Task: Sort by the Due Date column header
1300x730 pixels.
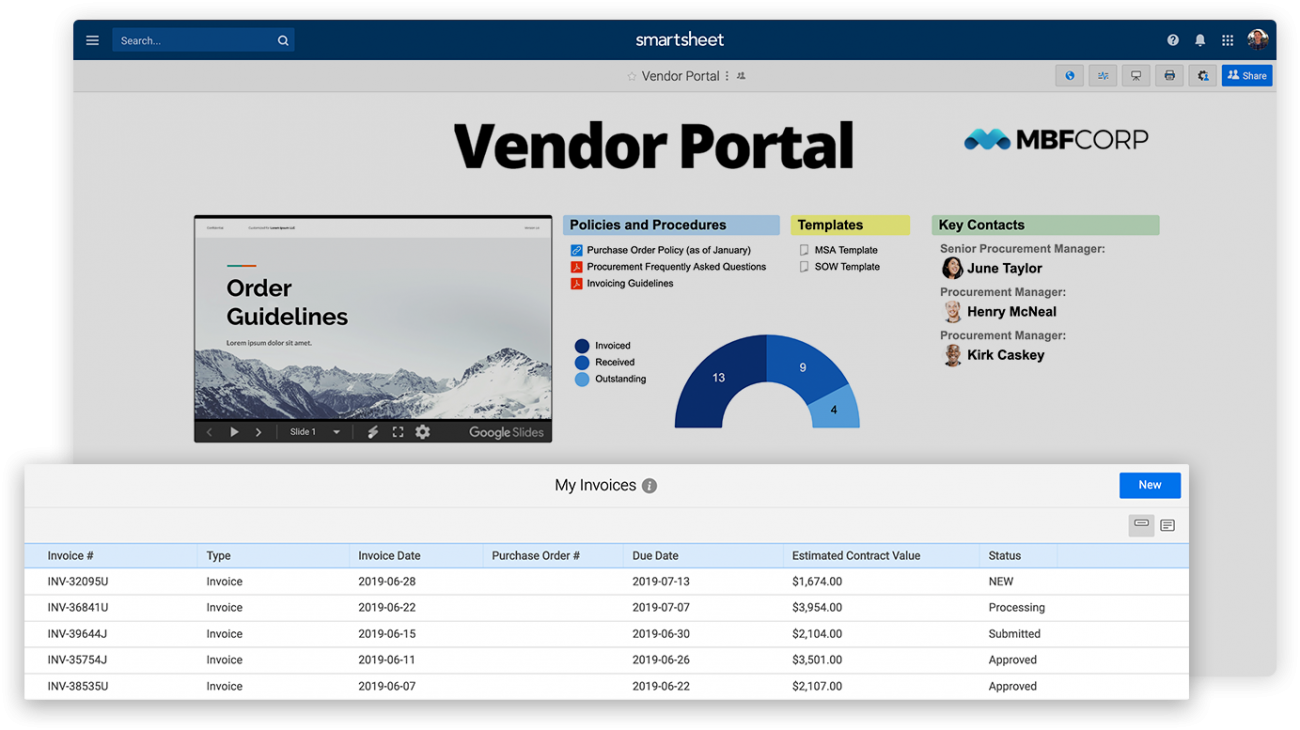Action: coord(655,556)
